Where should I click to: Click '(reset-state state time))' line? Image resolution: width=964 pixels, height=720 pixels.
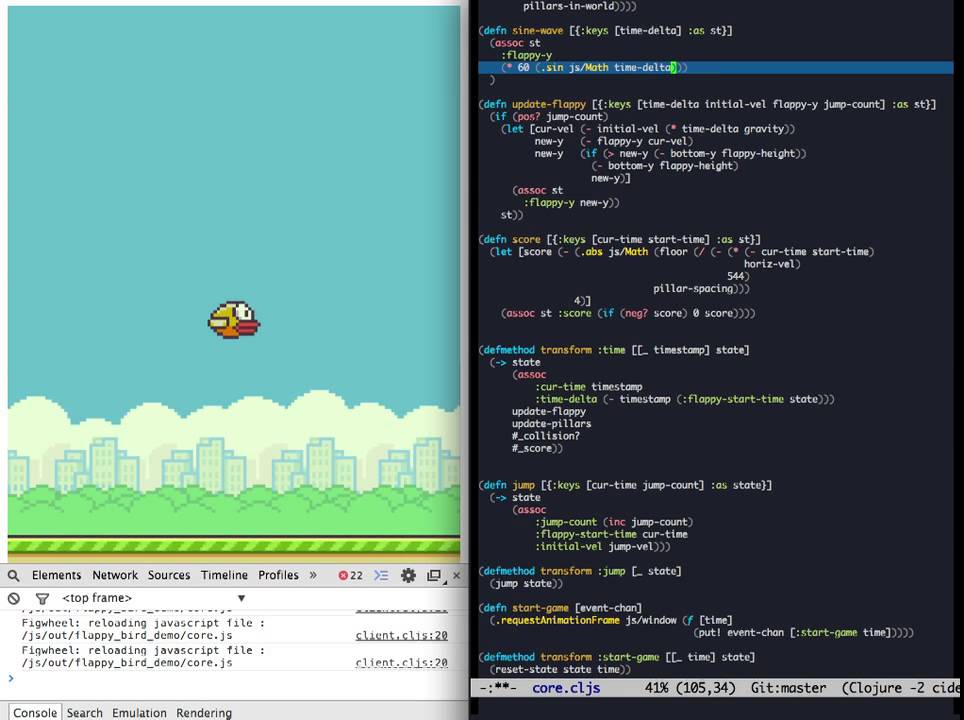coord(560,670)
